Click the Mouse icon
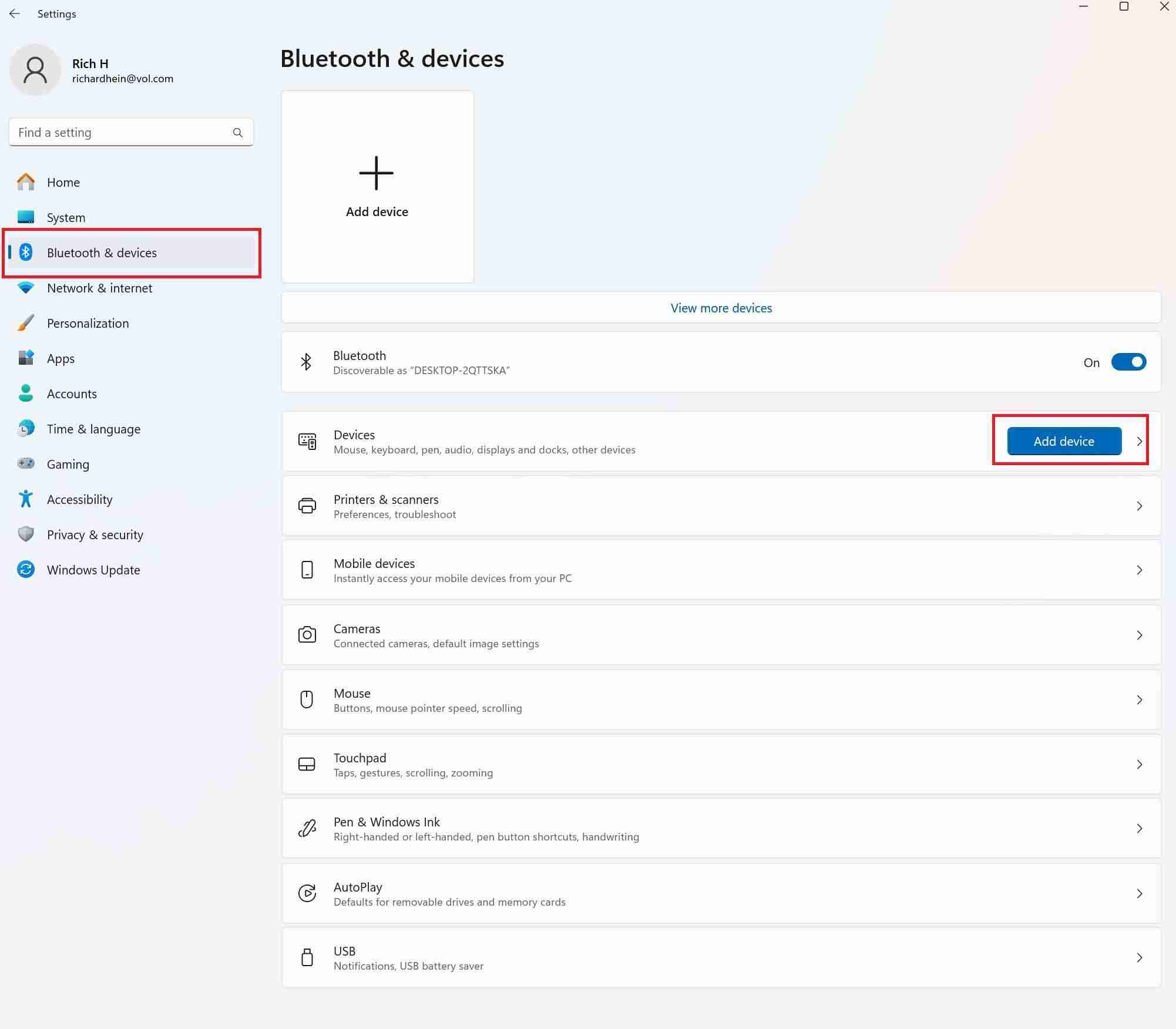 coord(307,700)
